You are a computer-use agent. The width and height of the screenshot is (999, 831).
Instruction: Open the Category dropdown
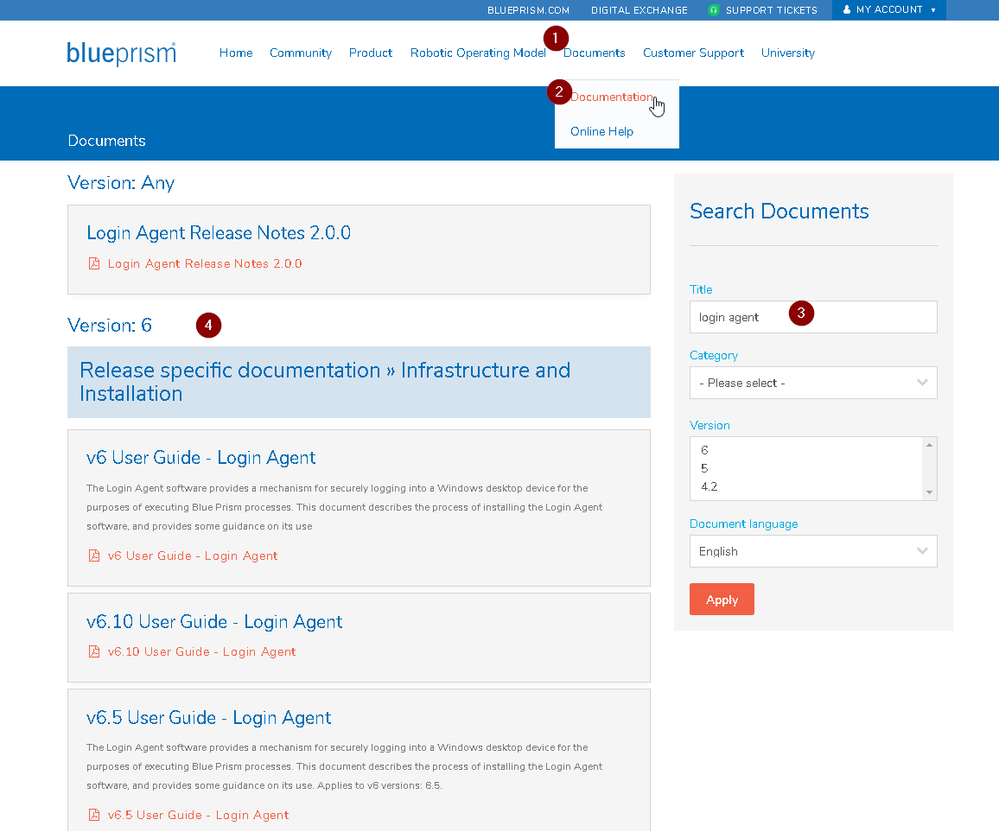813,383
